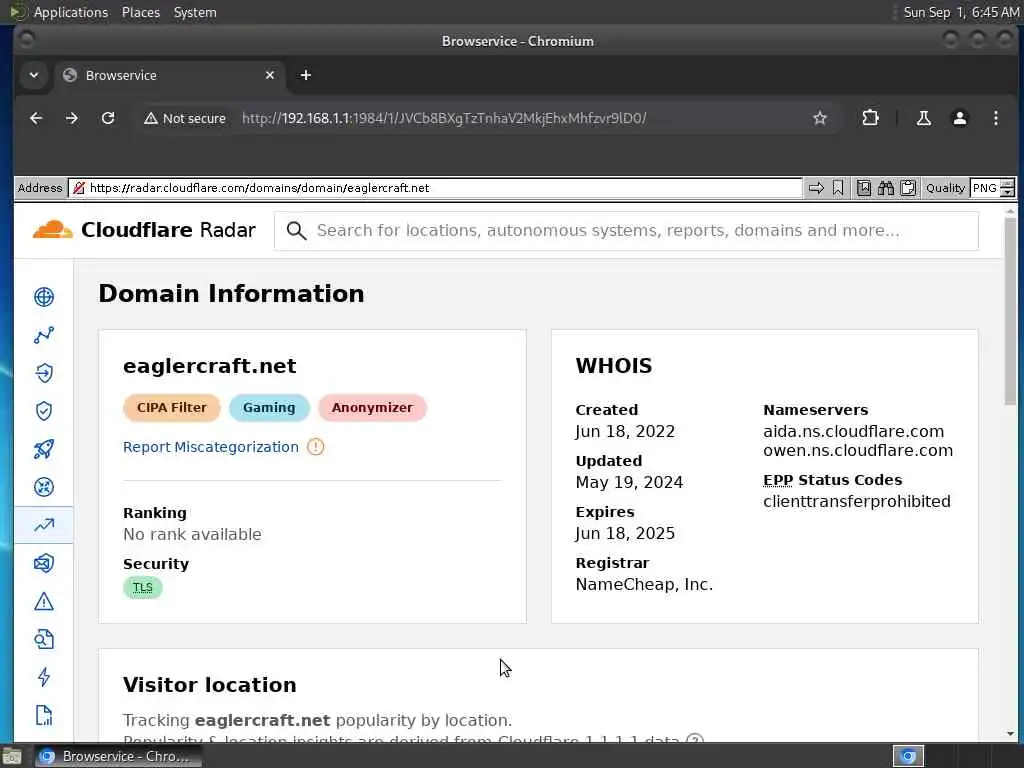1024x768 pixels.
Task: Click the owen.ns.cloudflare.com nameserver text
Action: coord(857,450)
